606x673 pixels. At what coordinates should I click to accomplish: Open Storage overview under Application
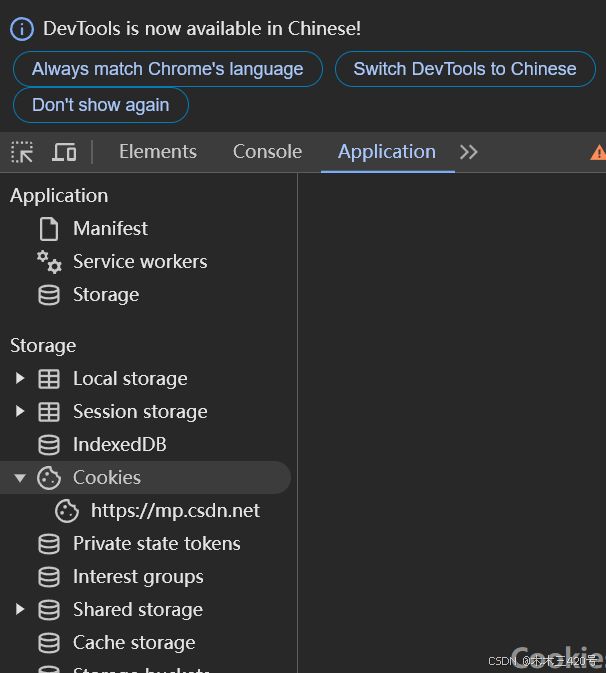[106, 295]
